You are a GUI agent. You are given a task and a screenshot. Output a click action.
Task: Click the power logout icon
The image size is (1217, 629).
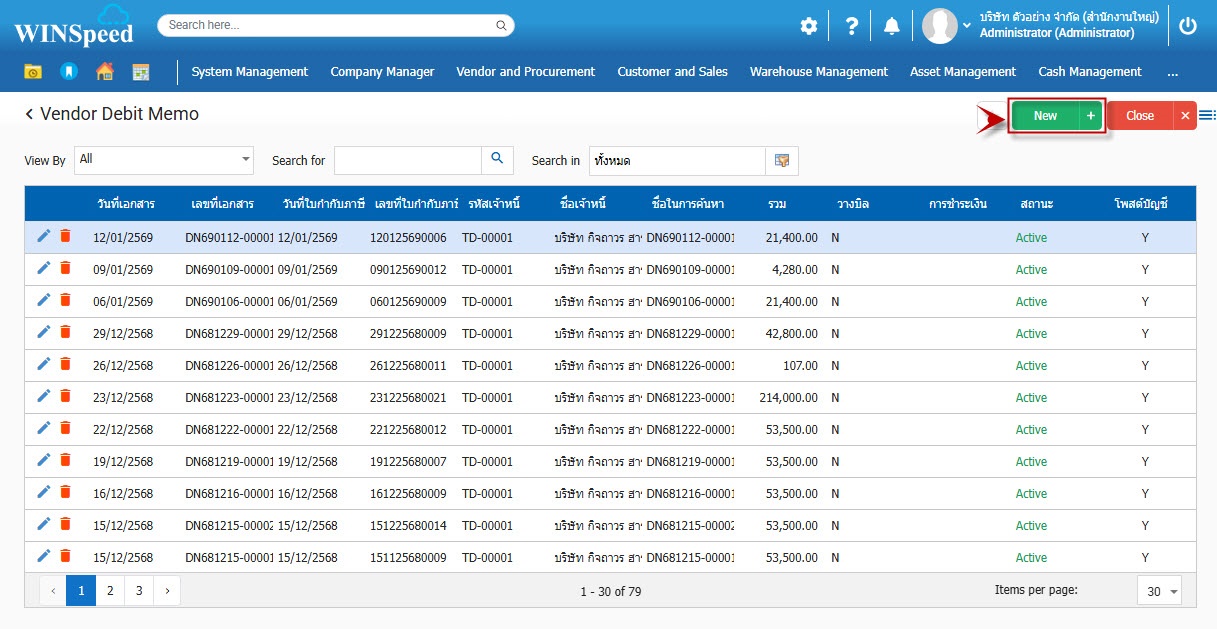1187,27
